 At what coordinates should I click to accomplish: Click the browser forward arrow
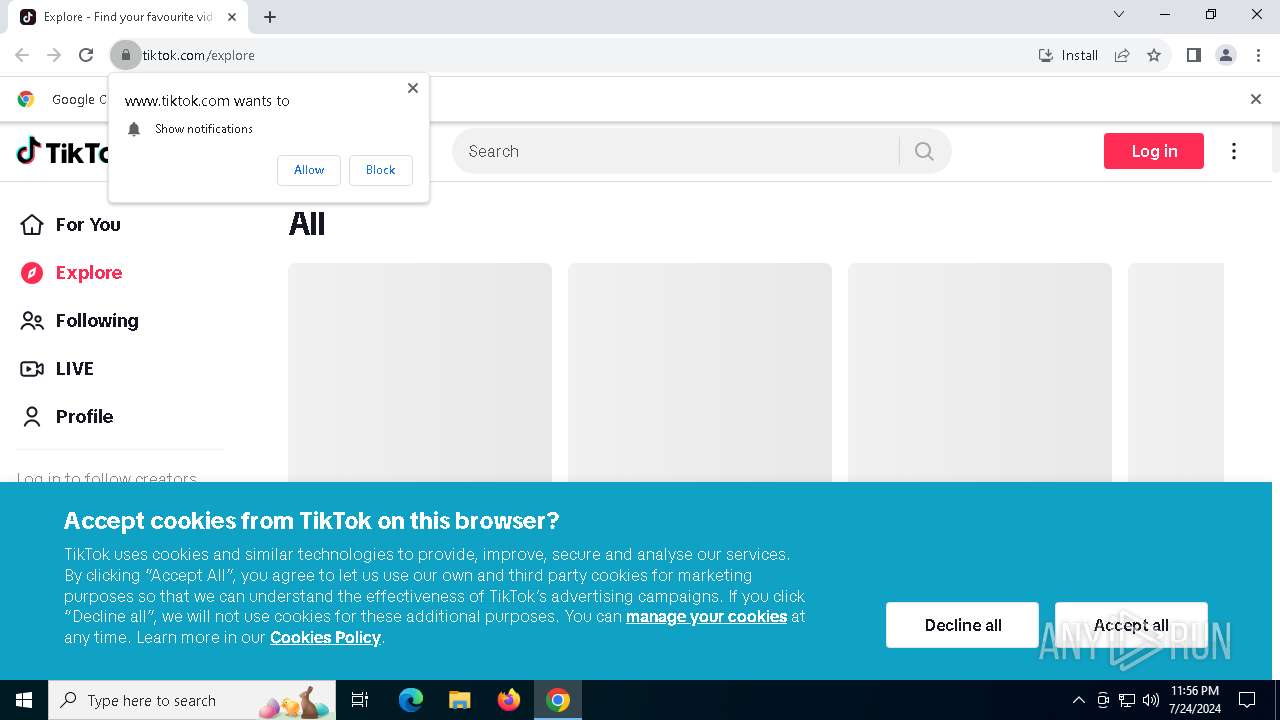pyautogui.click(x=54, y=55)
